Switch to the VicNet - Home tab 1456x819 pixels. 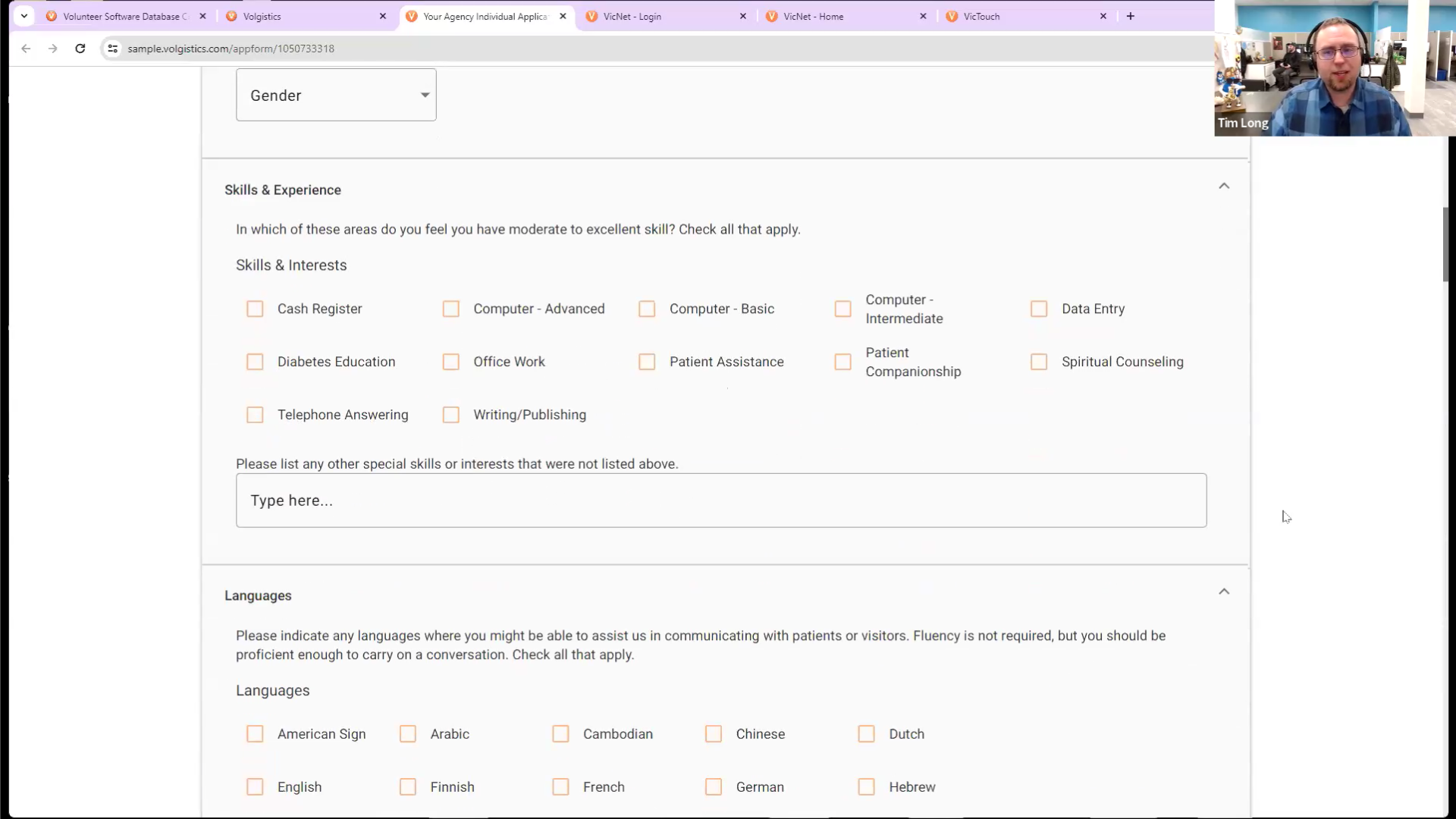813,16
